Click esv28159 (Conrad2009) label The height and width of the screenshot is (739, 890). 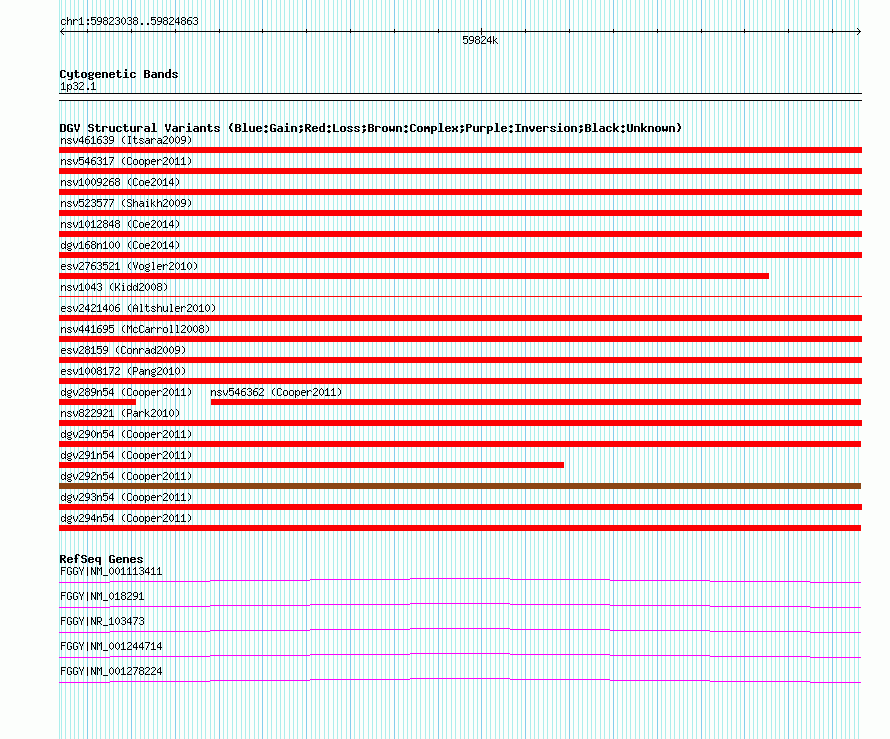click(x=123, y=350)
